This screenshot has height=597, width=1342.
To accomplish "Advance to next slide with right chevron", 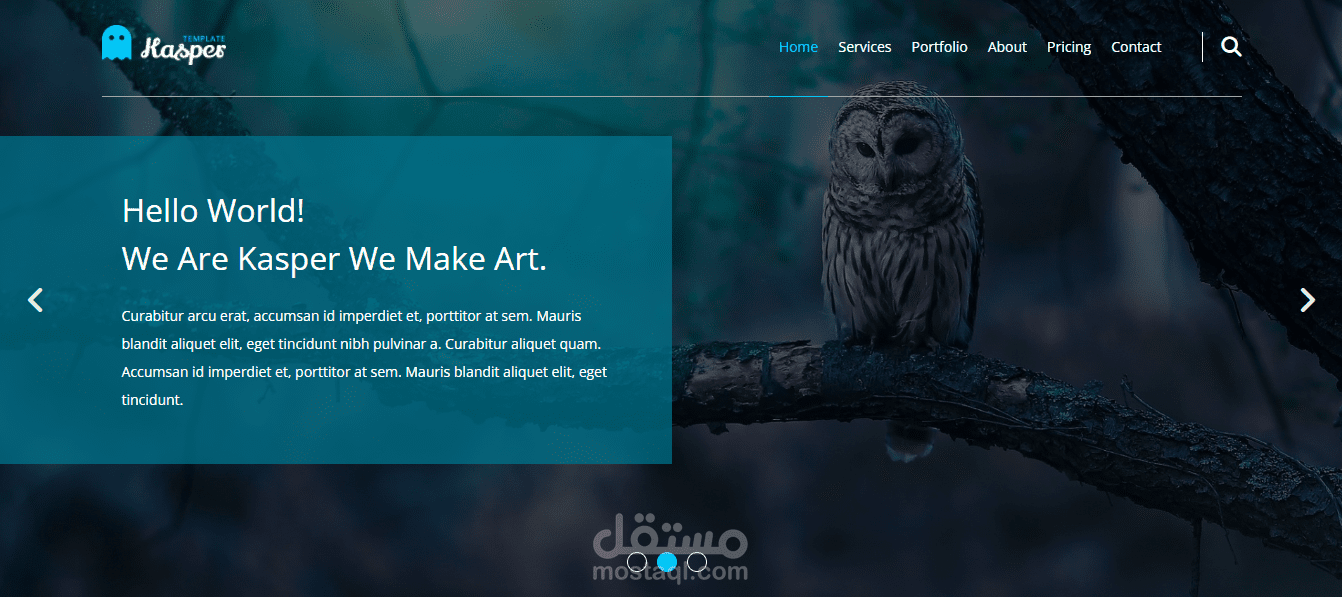I will point(1307,300).
